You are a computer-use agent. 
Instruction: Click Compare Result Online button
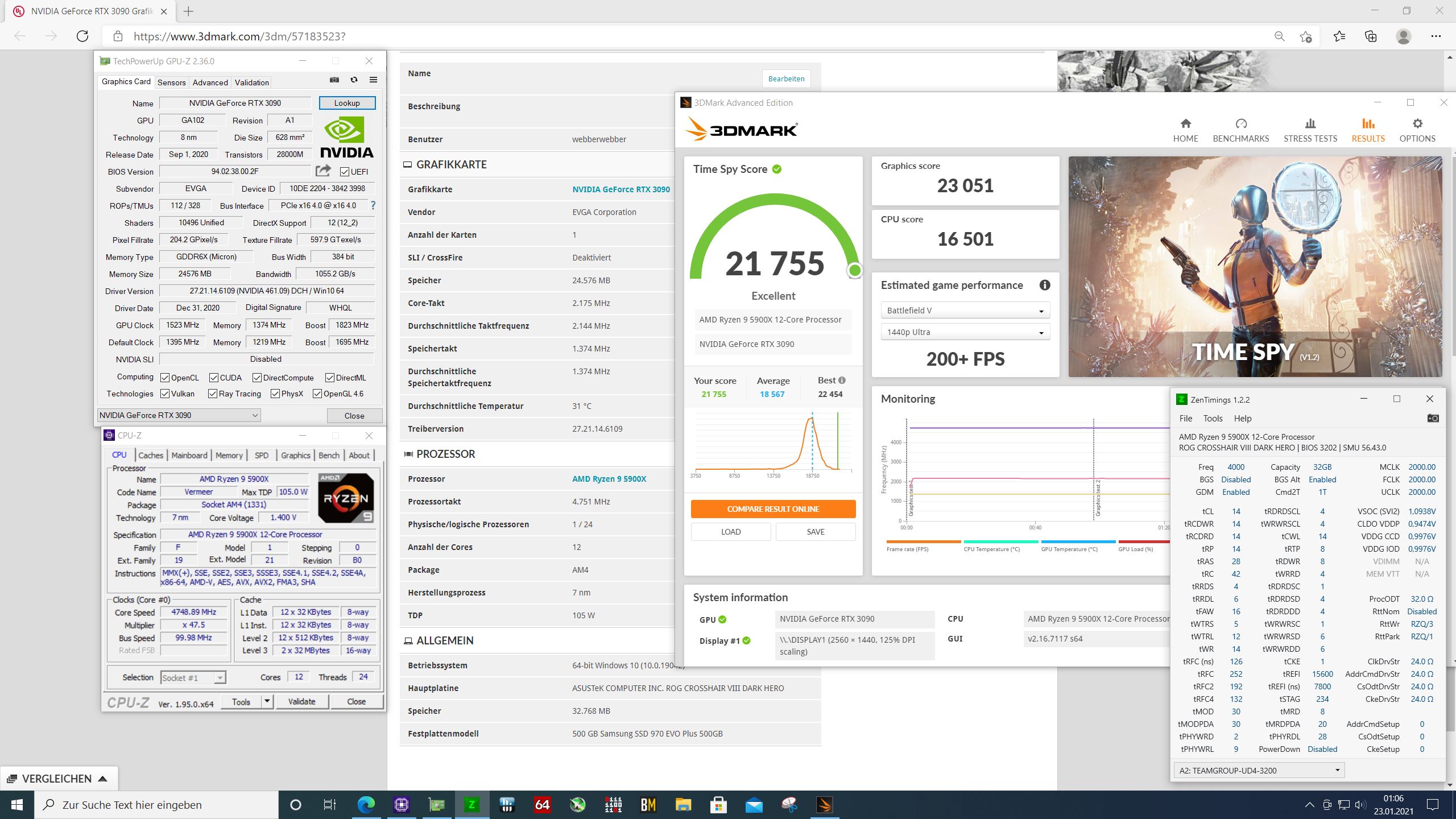tap(773, 509)
